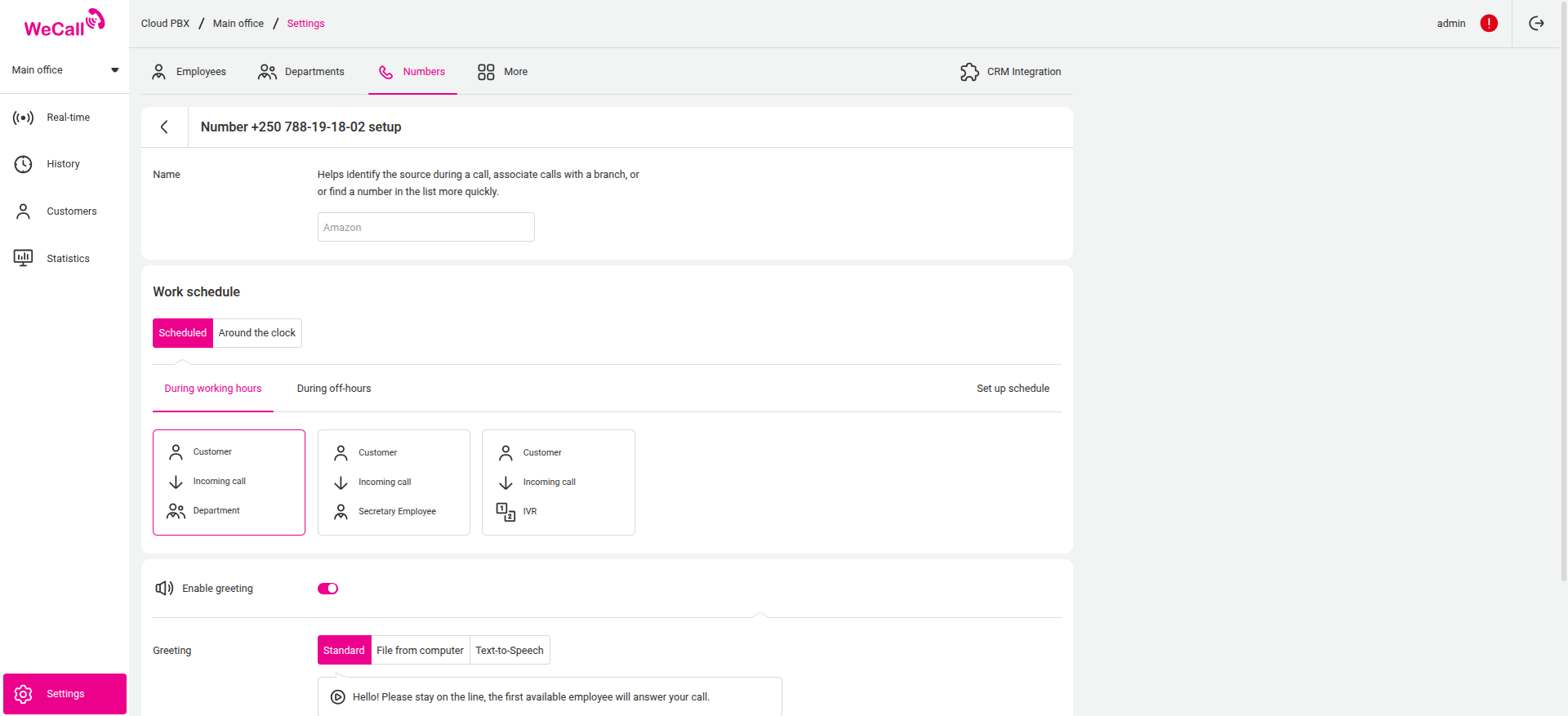Open the admin account label
The image size is (1568, 716).
1450,24
